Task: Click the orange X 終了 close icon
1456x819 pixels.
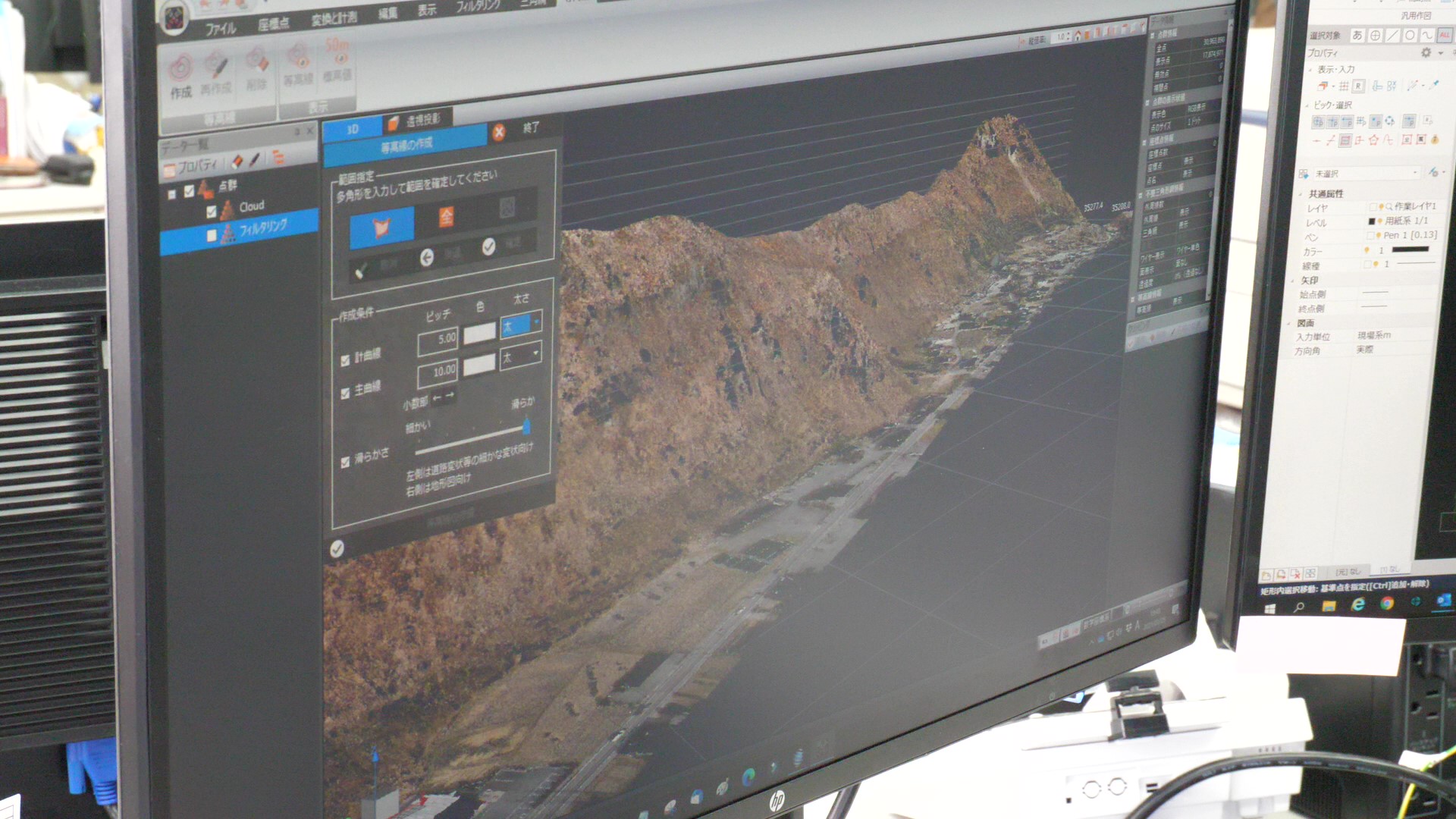Action: [498, 132]
